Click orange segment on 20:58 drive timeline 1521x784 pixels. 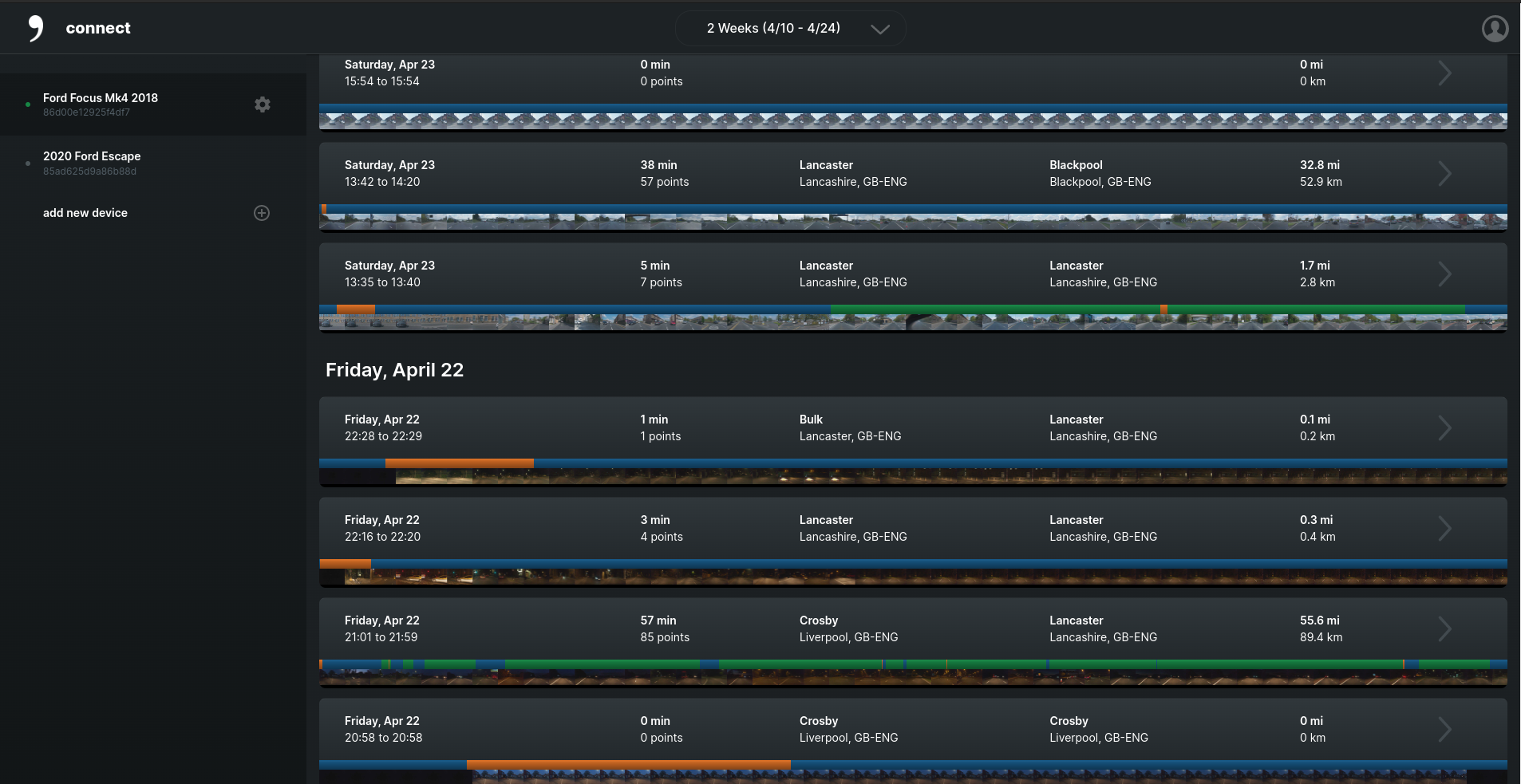[629, 765]
